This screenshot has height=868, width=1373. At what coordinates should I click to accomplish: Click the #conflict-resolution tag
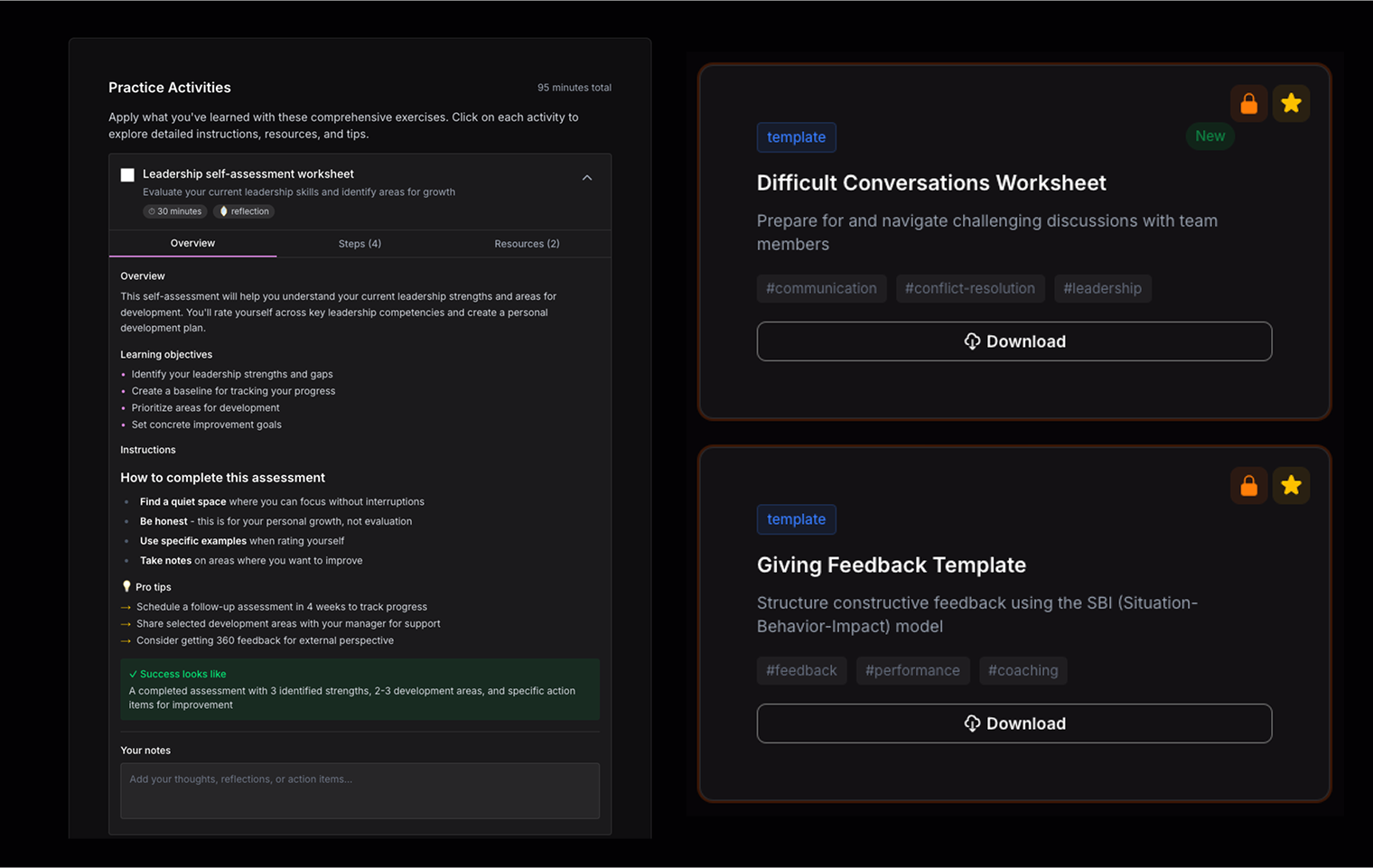click(969, 288)
